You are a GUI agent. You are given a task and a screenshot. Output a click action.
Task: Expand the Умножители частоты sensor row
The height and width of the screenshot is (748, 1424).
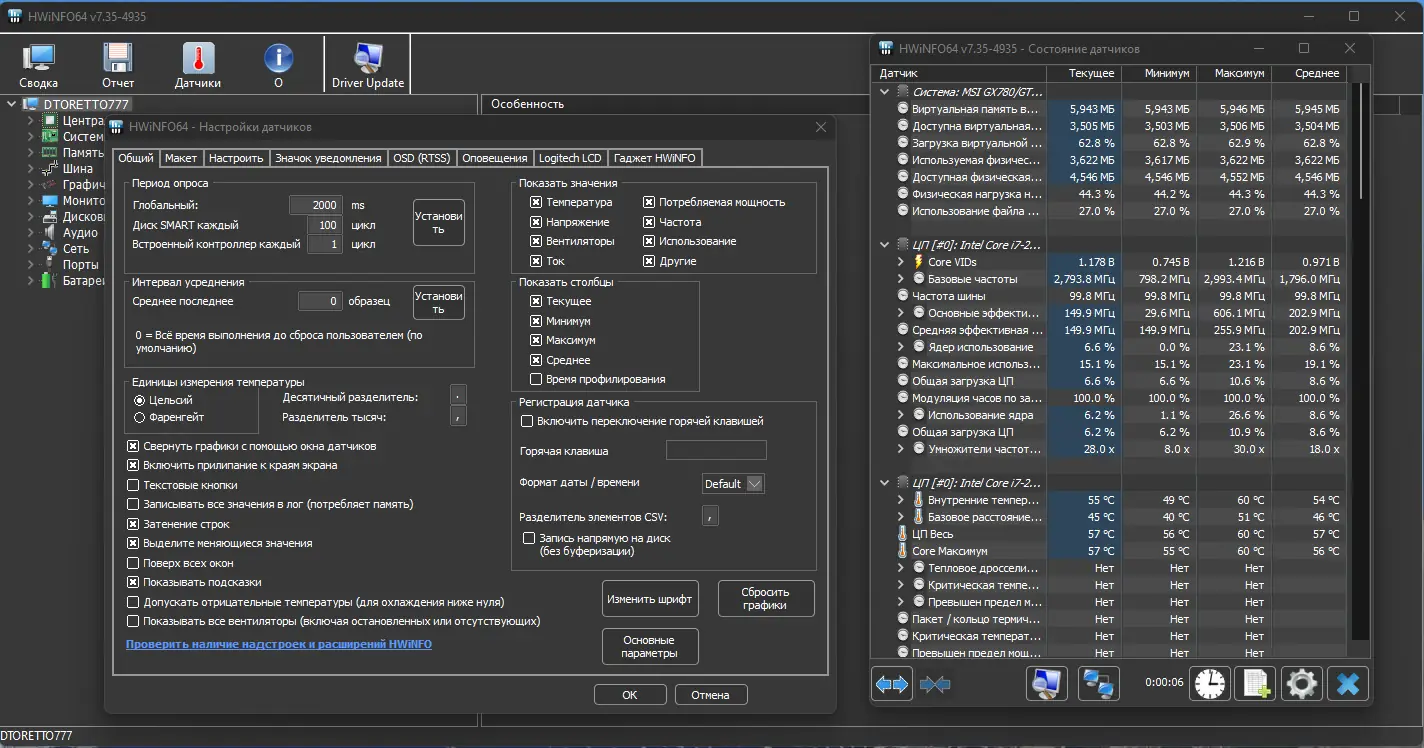[x=901, y=449]
